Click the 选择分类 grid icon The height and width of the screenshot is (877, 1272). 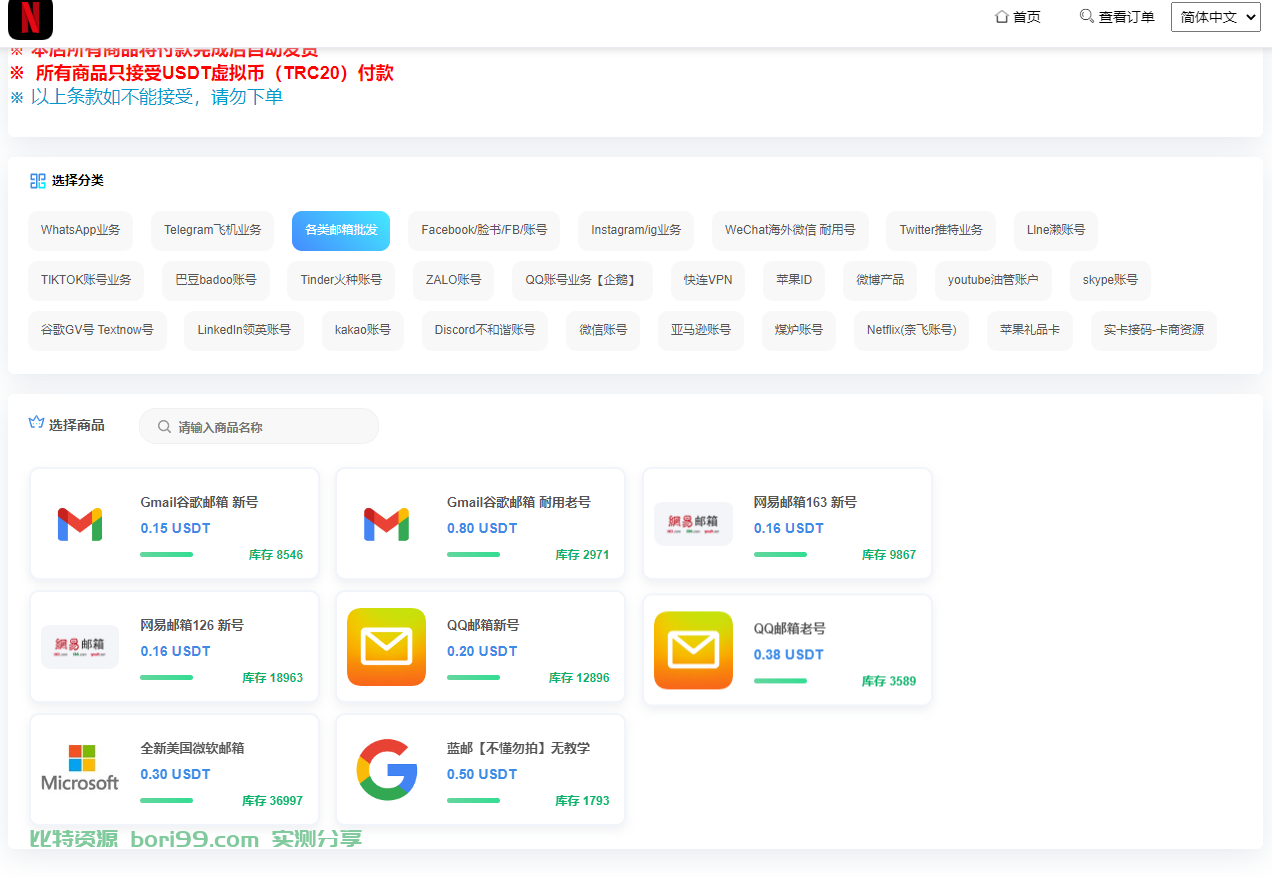tap(38, 181)
